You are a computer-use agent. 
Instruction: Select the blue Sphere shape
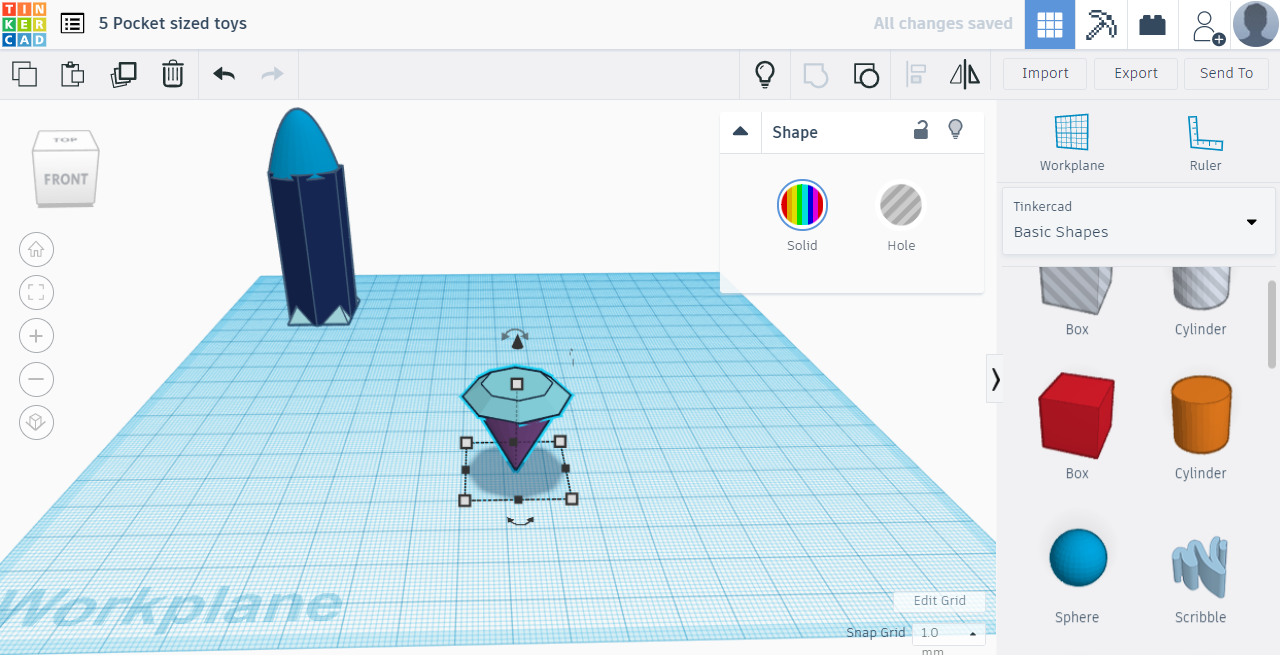(x=1078, y=558)
